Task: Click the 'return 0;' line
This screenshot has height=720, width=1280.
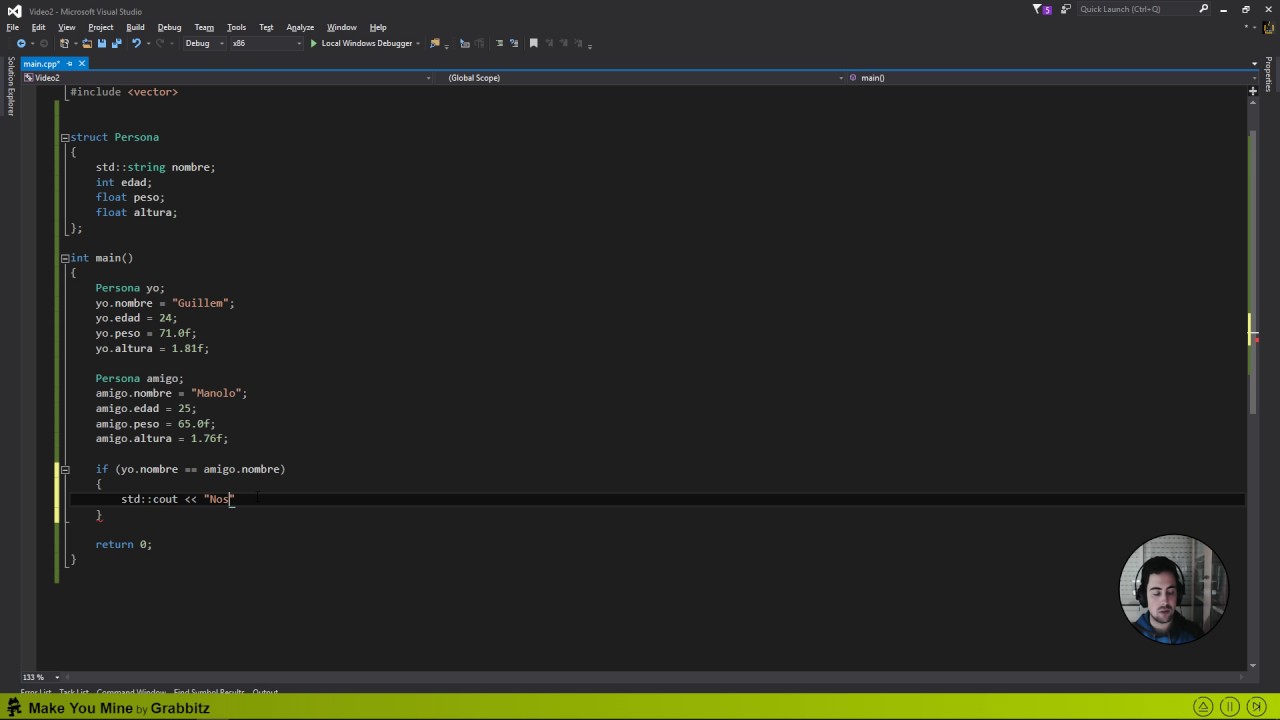Action: (123, 544)
